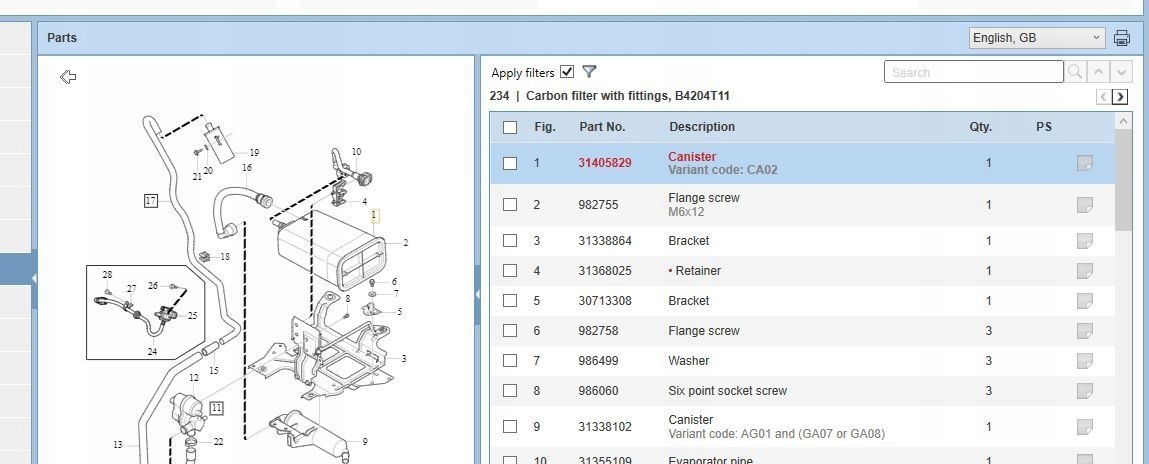The height and width of the screenshot is (464, 1149).
Task: Select part number 31338102
Action: [605, 427]
